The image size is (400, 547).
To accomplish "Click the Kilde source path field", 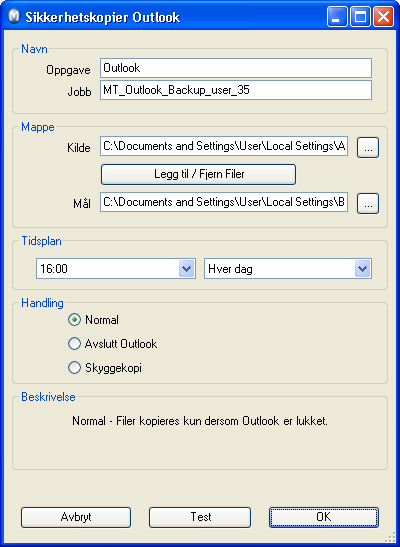I will coord(224,146).
